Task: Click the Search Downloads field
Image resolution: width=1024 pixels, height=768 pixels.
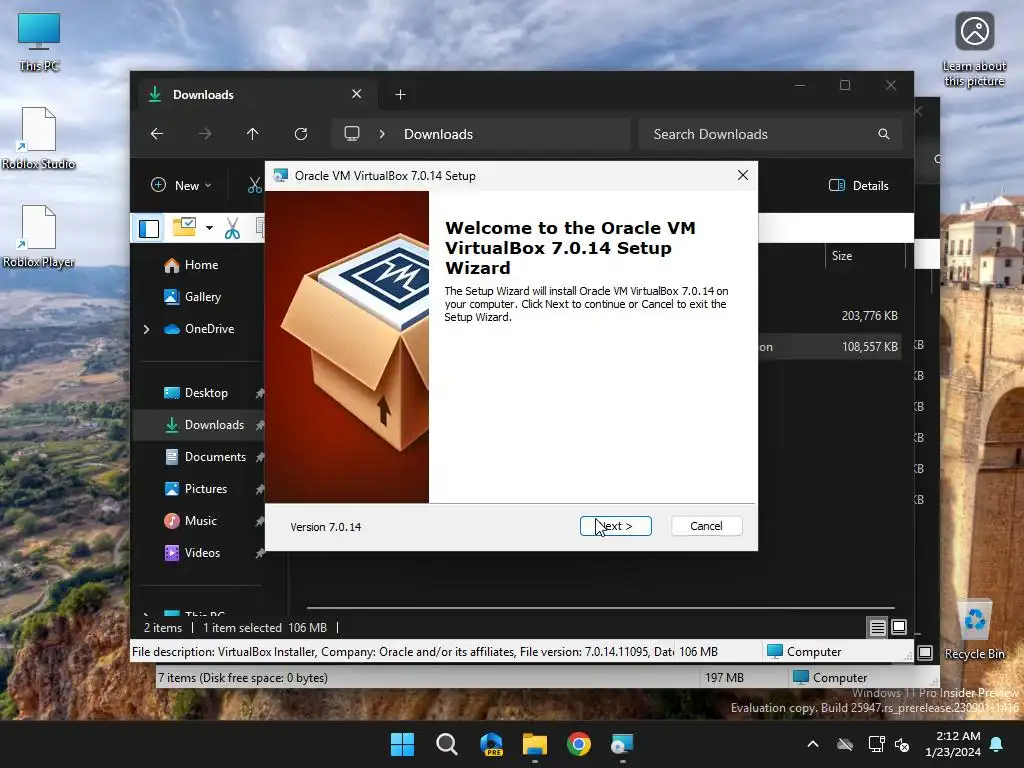Action: click(x=771, y=134)
